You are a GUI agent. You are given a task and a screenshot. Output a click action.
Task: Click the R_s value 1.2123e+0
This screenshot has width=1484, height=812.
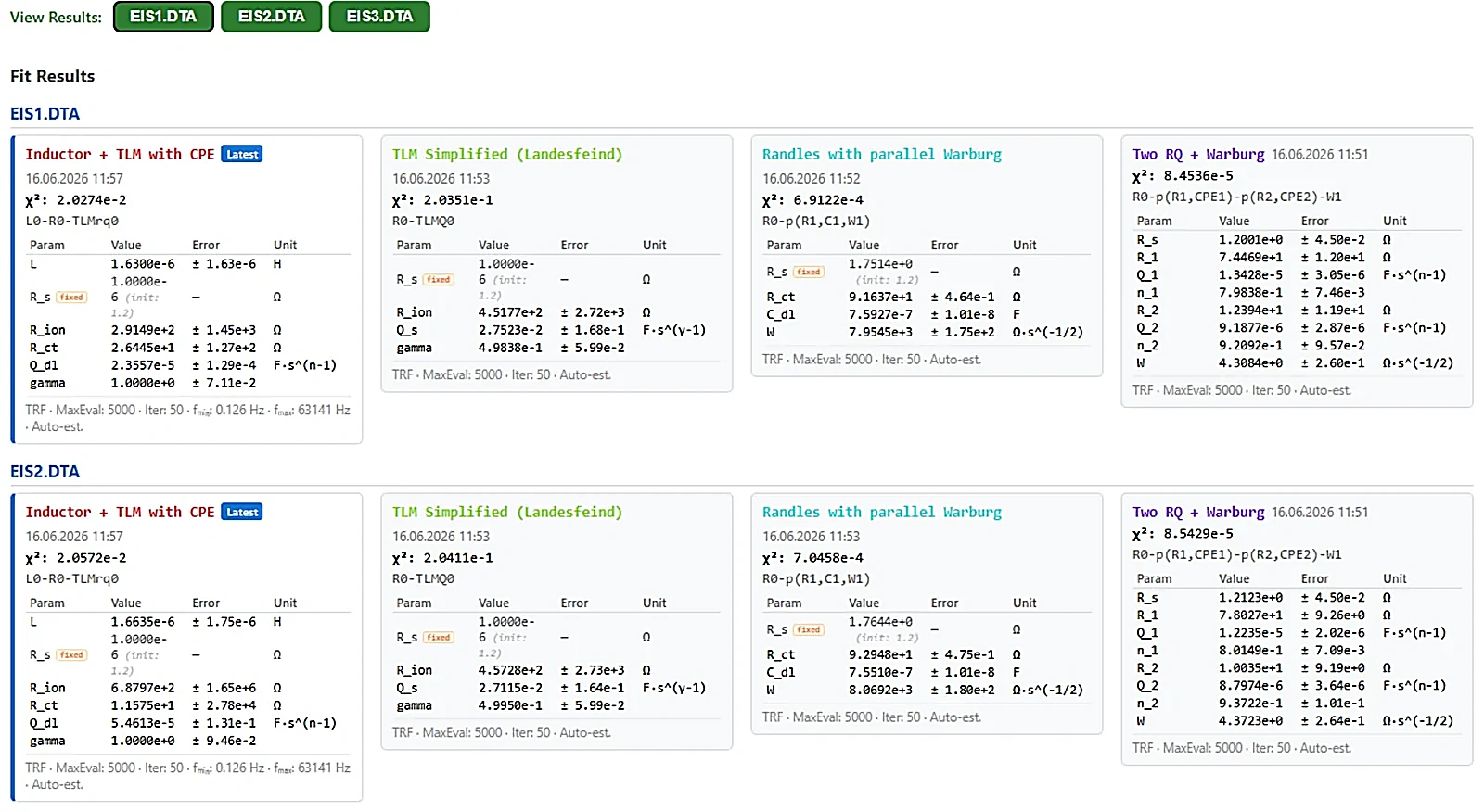pyautogui.click(x=1250, y=598)
